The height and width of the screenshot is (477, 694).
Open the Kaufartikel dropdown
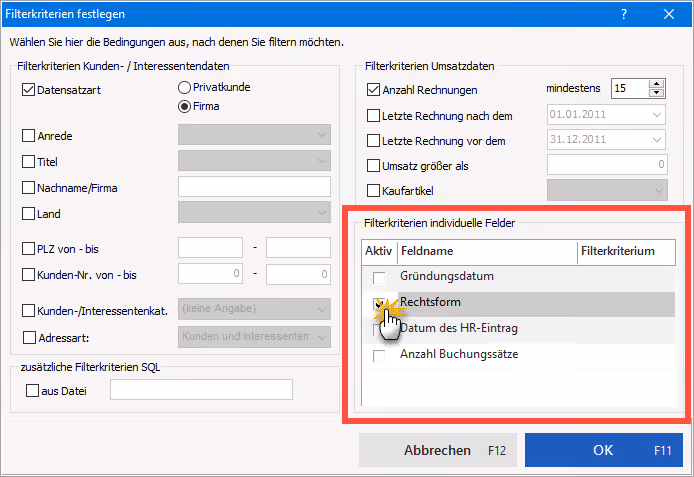click(607, 190)
